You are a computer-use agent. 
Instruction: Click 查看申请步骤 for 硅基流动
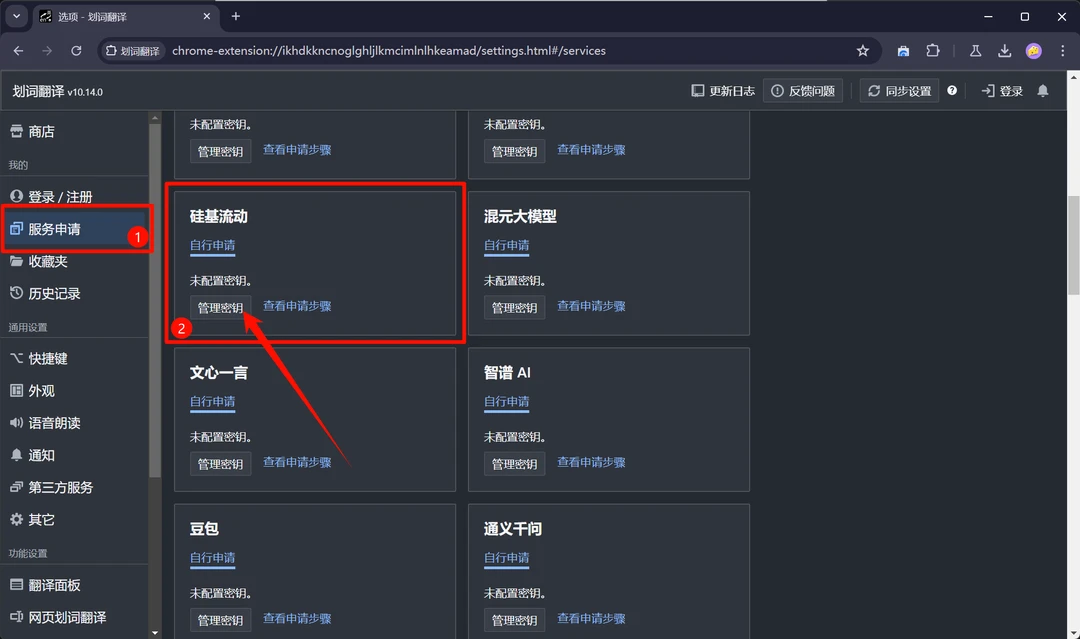click(298, 306)
